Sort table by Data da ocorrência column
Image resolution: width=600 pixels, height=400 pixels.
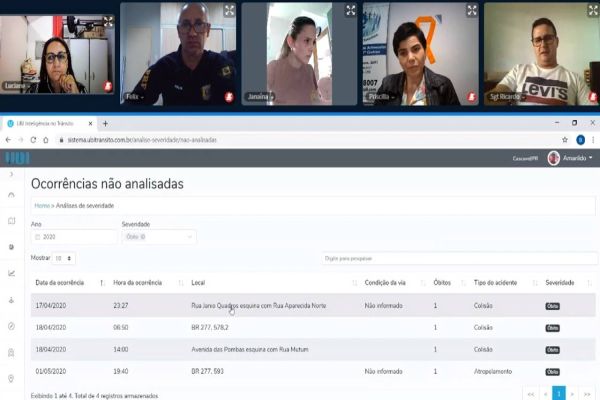(68, 283)
